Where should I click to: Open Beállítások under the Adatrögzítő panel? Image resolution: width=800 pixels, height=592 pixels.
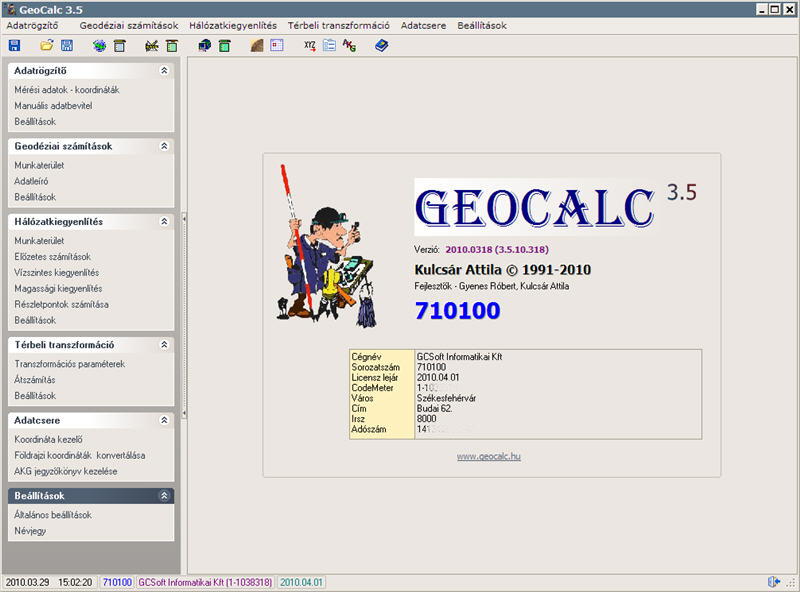pyautogui.click(x=35, y=121)
